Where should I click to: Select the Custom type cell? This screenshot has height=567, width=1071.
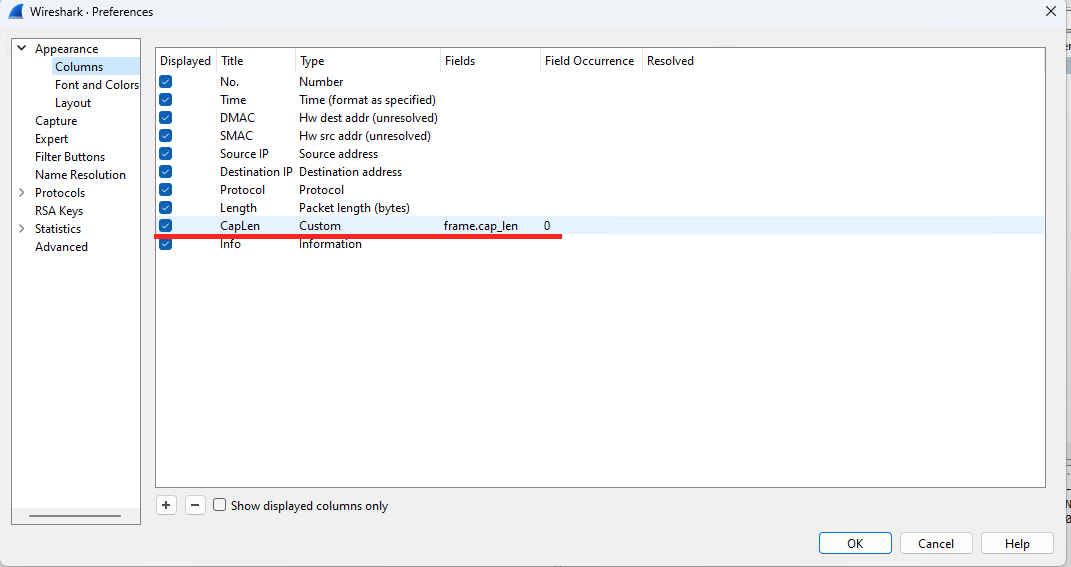tap(320, 225)
